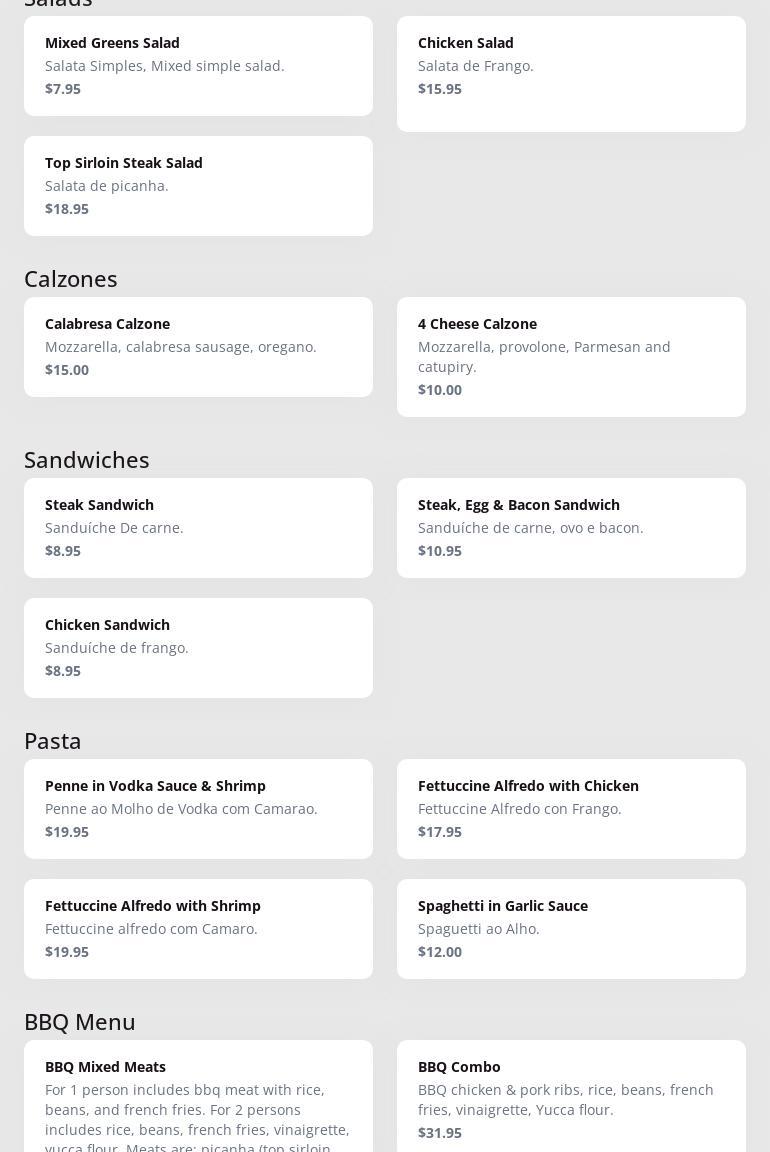This screenshot has width=770, height=1152.
Task: Click the Pasta section heading
Action: pos(53,741)
